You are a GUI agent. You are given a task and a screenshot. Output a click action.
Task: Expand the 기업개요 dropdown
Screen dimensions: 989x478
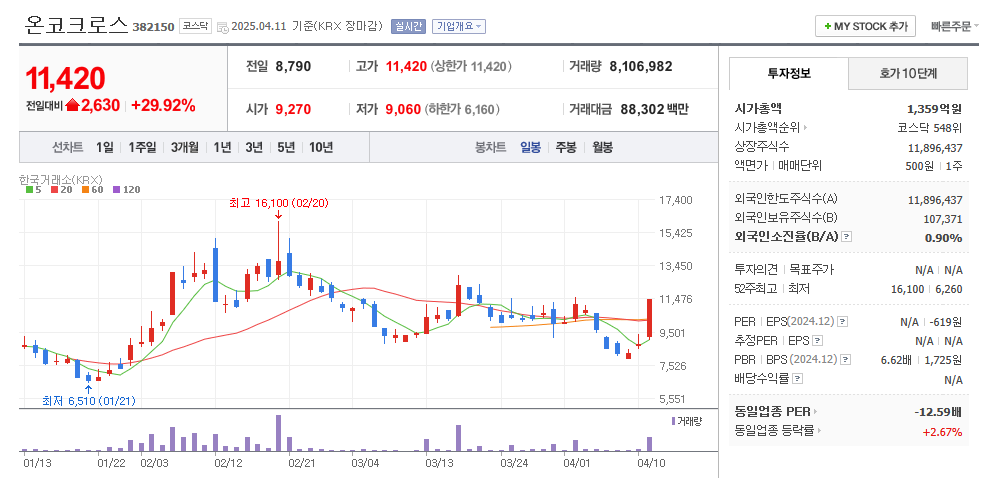click(459, 26)
